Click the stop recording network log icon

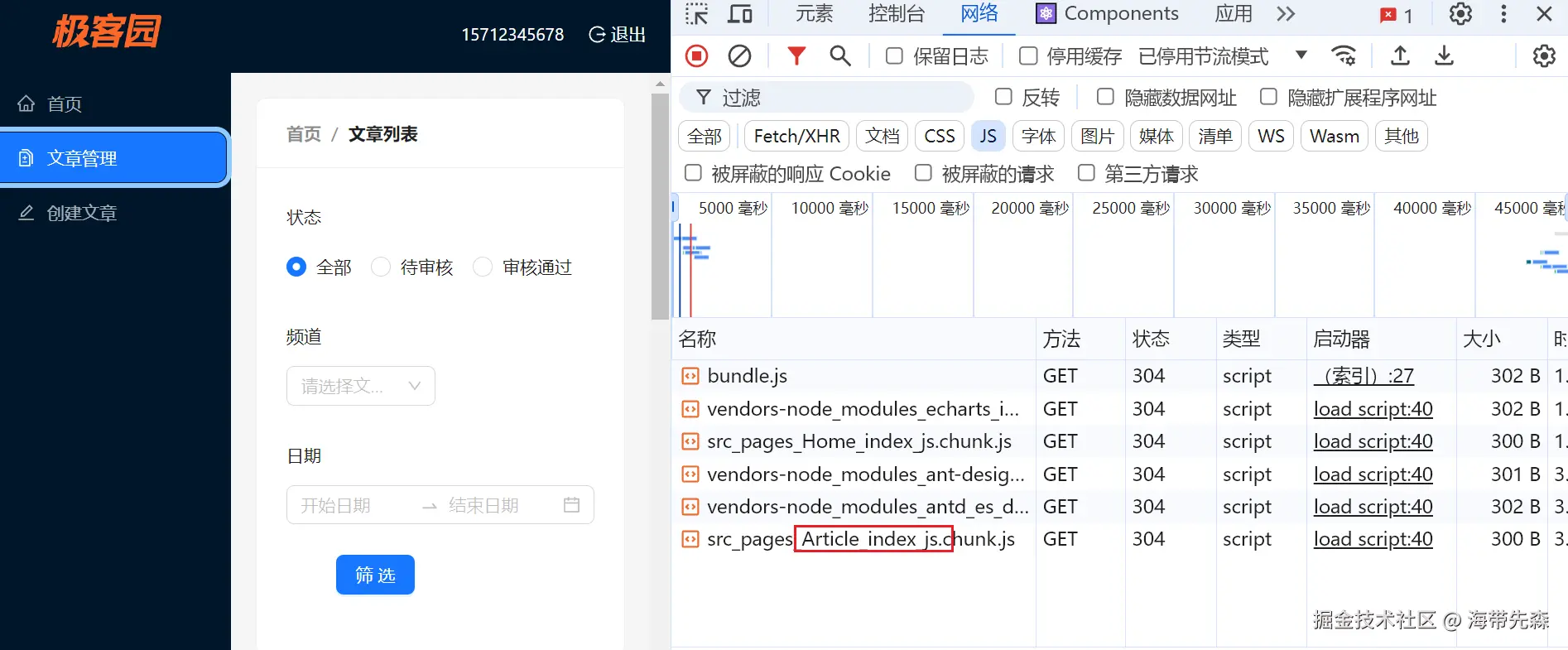[x=697, y=55]
